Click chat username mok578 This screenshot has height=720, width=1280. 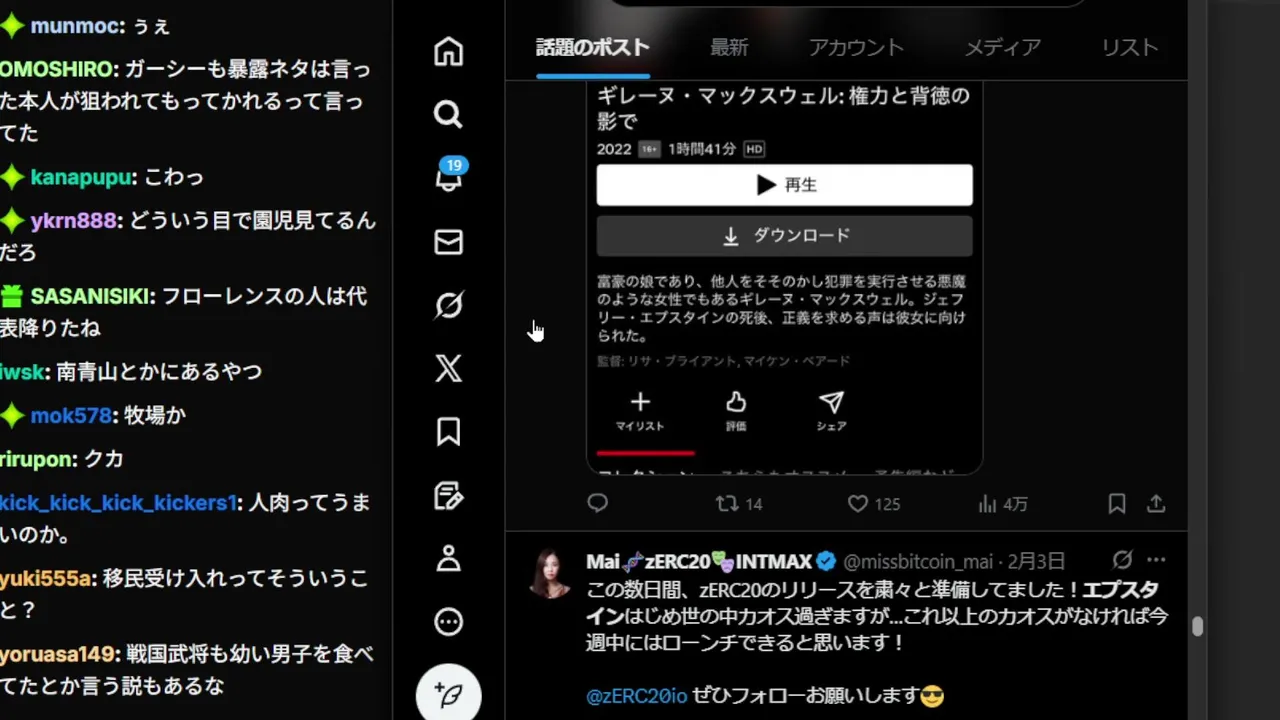pos(70,415)
